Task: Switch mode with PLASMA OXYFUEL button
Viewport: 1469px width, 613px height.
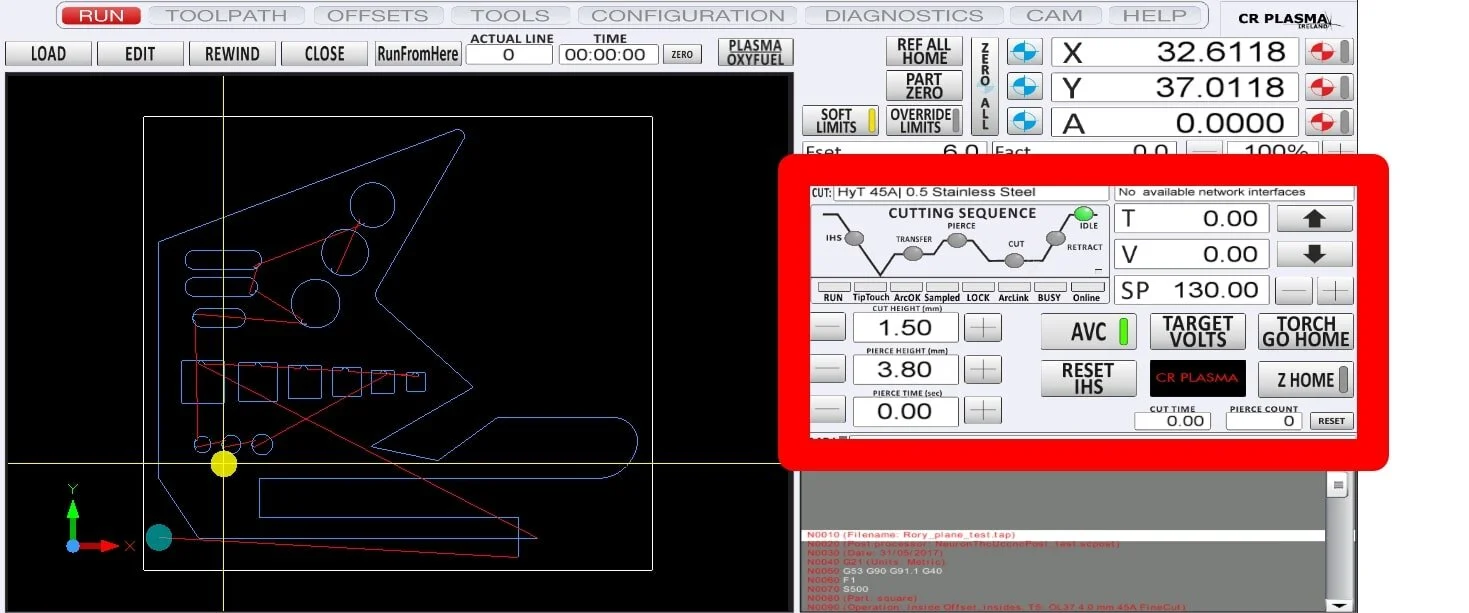Action: click(755, 53)
